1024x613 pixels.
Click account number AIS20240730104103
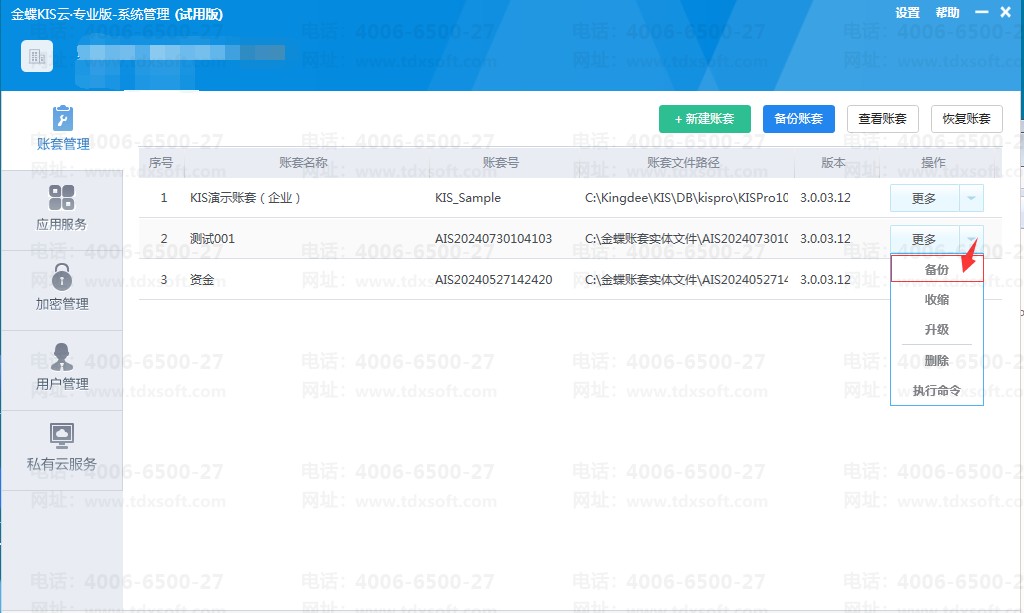[493, 239]
